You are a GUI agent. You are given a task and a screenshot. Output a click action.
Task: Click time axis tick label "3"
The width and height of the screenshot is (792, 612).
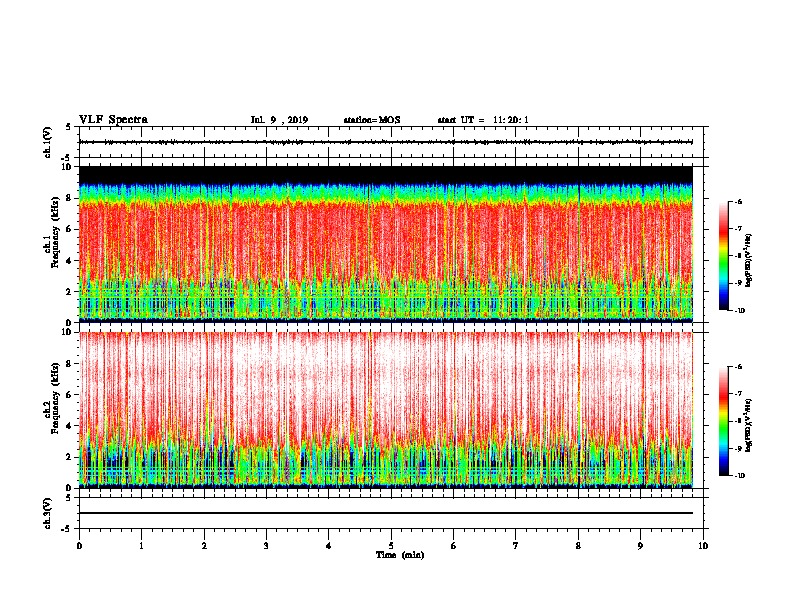pos(266,546)
